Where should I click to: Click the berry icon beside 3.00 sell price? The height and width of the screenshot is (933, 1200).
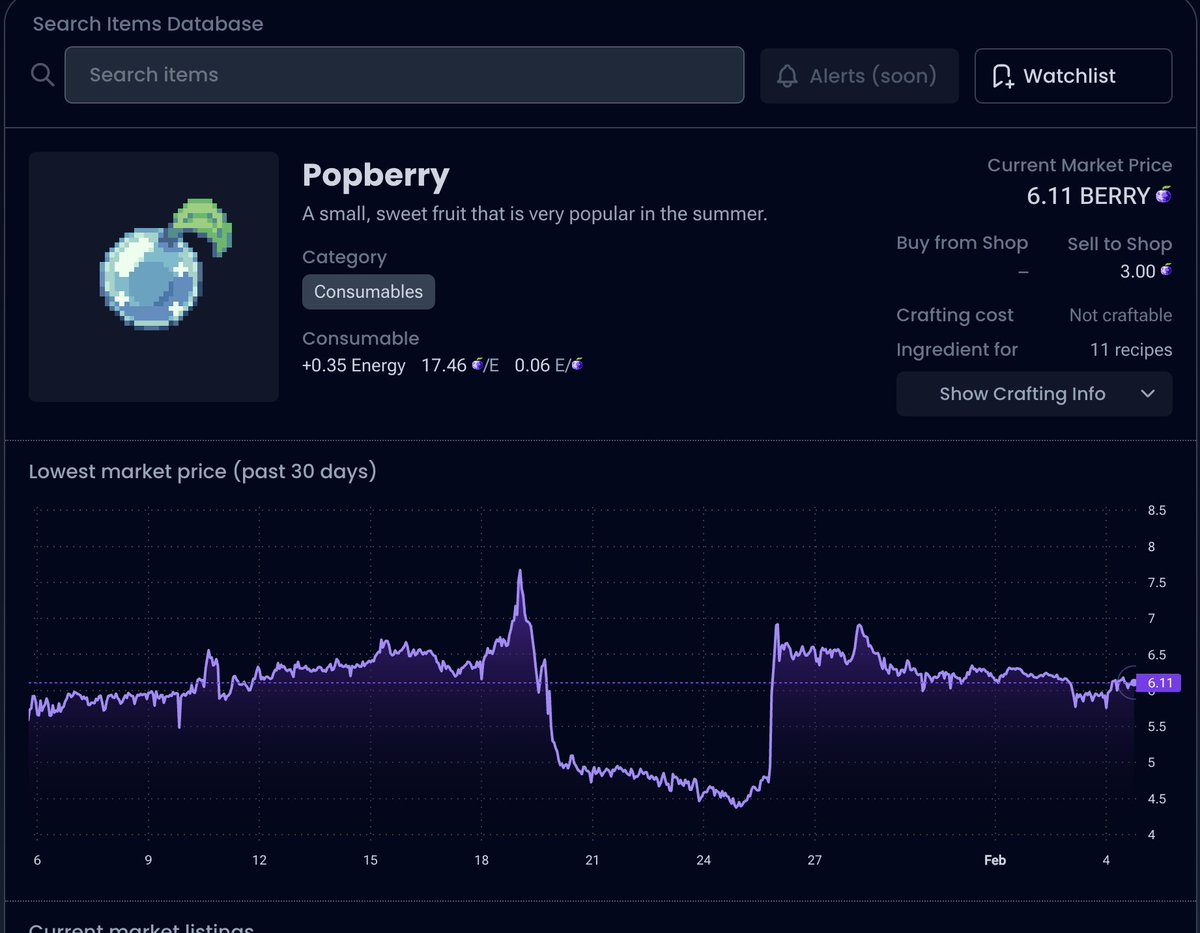pos(1166,271)
